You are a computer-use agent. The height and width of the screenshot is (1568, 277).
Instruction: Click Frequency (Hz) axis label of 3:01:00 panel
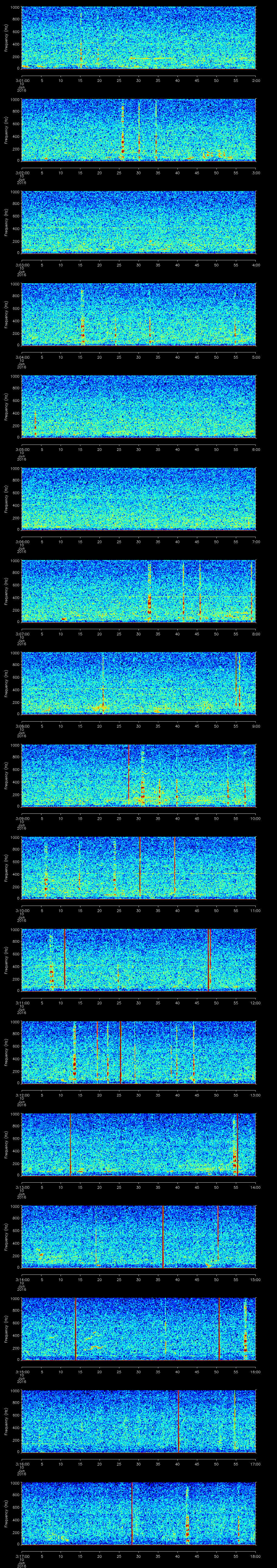tap(7, 38)
